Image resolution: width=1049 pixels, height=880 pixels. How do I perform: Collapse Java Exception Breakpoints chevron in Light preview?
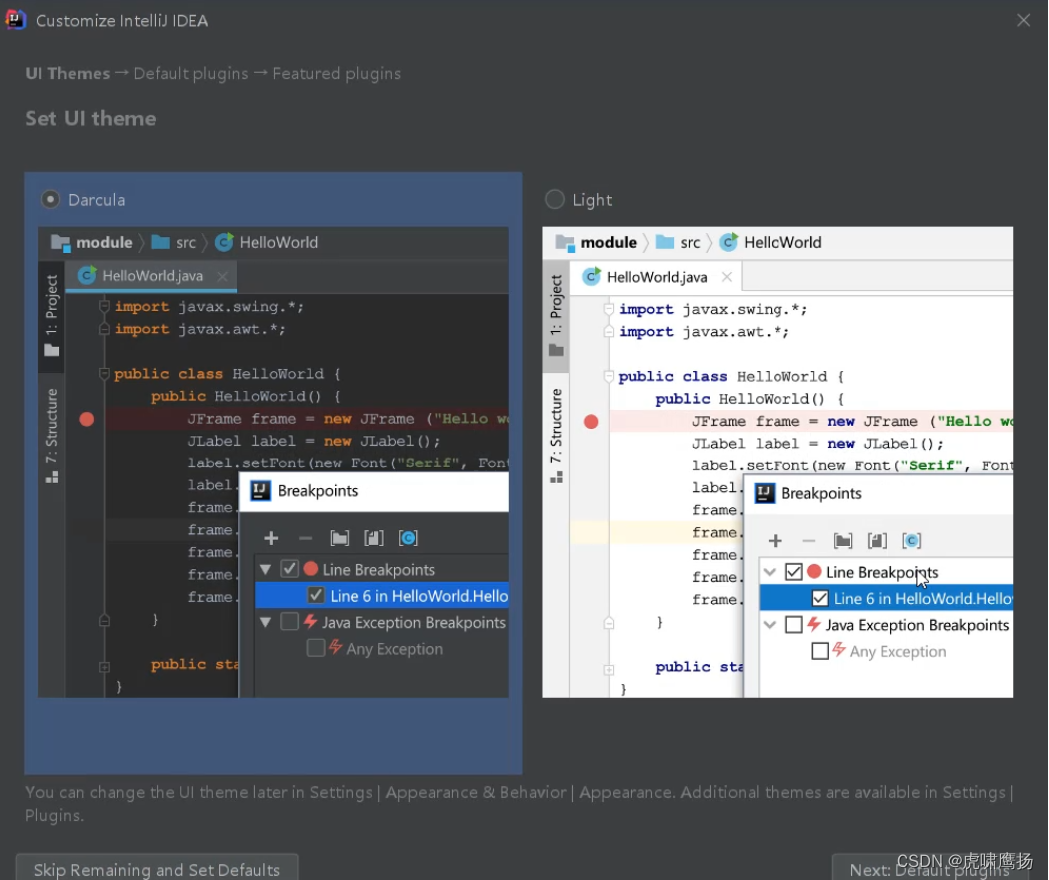770,625
